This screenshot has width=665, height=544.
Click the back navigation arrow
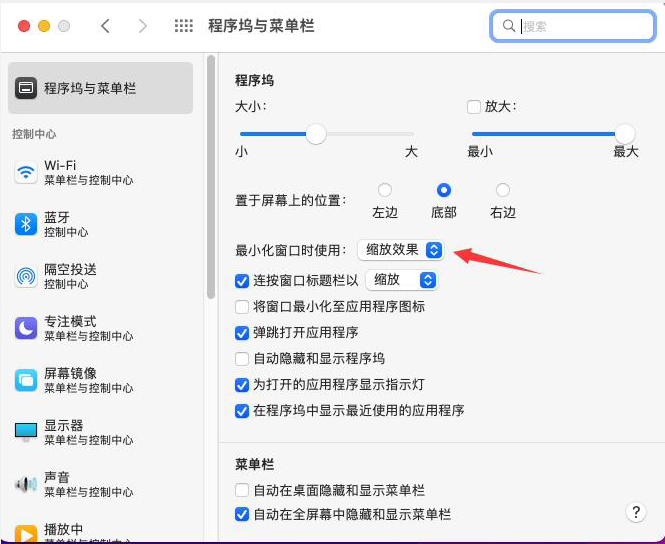click(105, 26)
